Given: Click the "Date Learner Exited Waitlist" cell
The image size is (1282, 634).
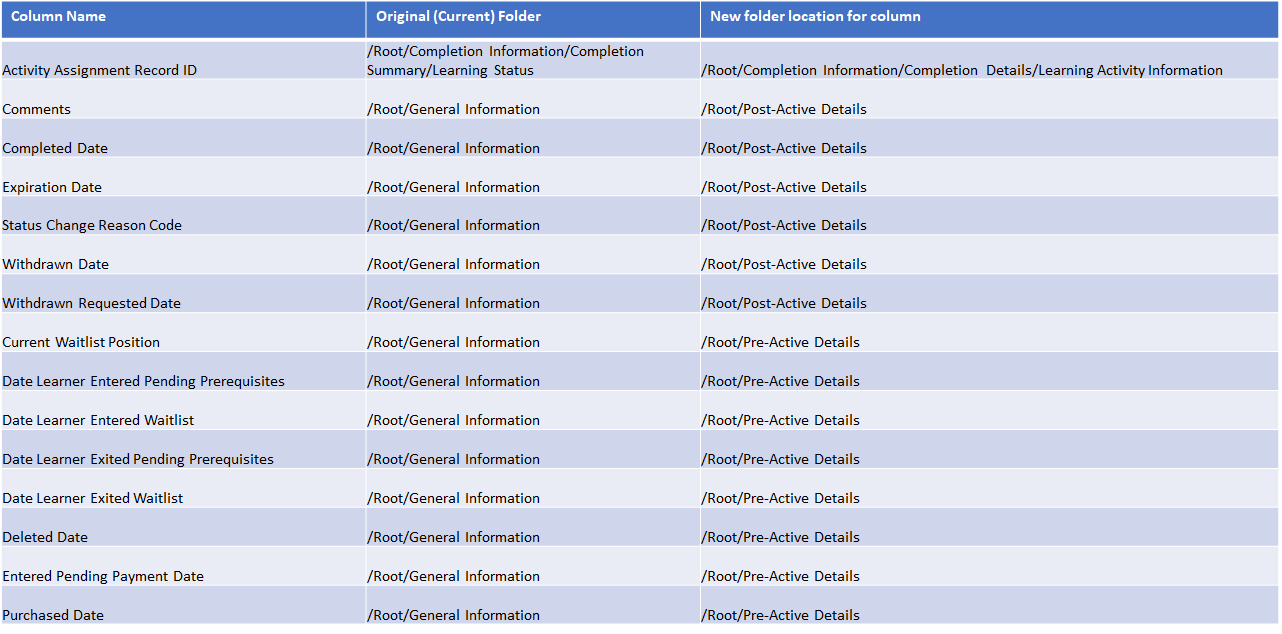Looking at the screenshot, I should point(93,498).
